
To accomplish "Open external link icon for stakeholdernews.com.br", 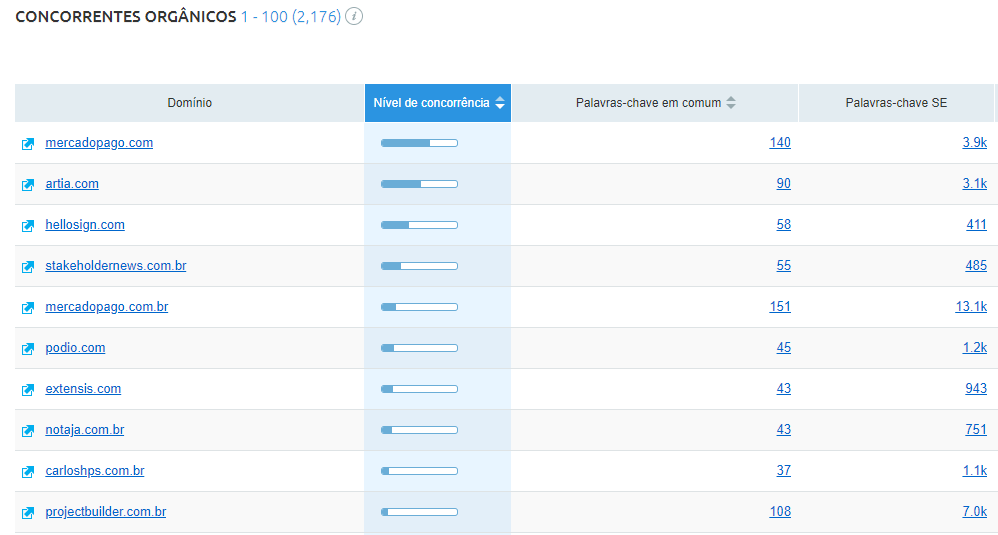I will (x=28, y=267).
